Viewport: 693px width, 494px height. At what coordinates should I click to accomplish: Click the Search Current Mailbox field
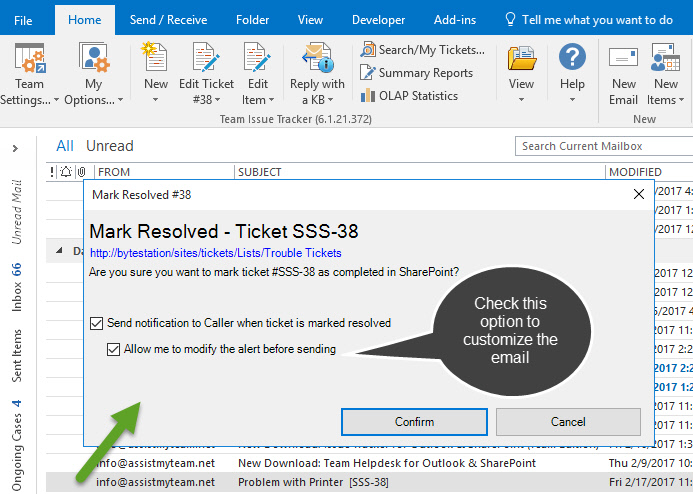[604, 147]
